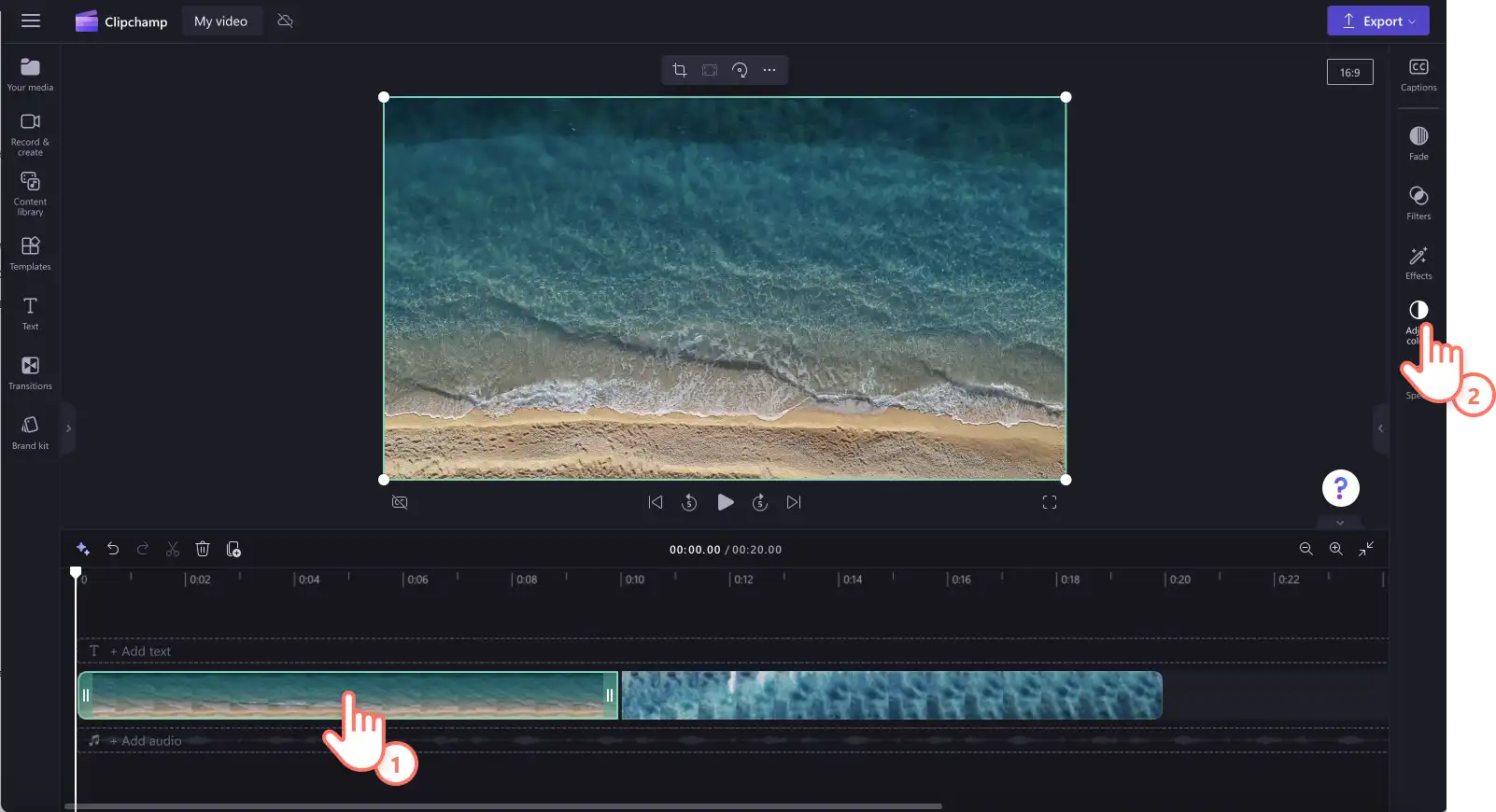Change the 16:9 aspect ratio
This screenshot has height=812, width=1496.
[x=1350, y=72]
